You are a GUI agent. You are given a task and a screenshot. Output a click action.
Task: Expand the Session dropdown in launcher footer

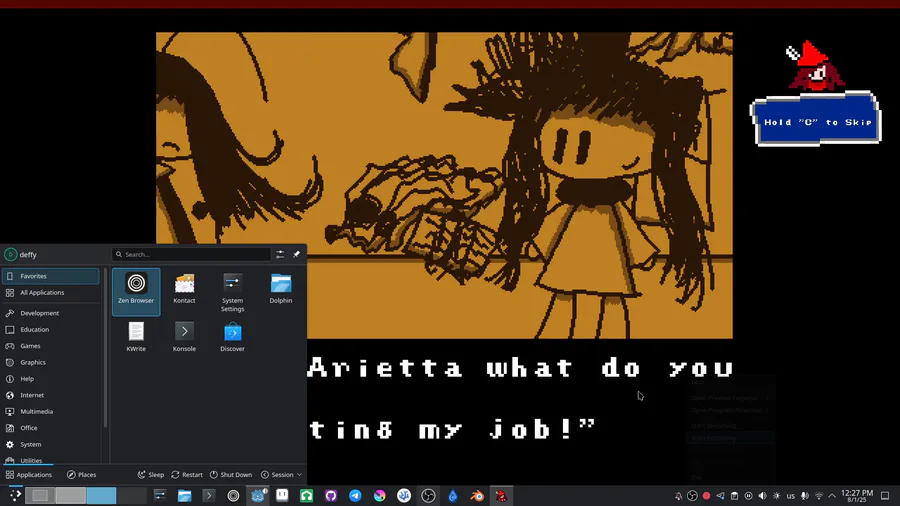point(281,474)
